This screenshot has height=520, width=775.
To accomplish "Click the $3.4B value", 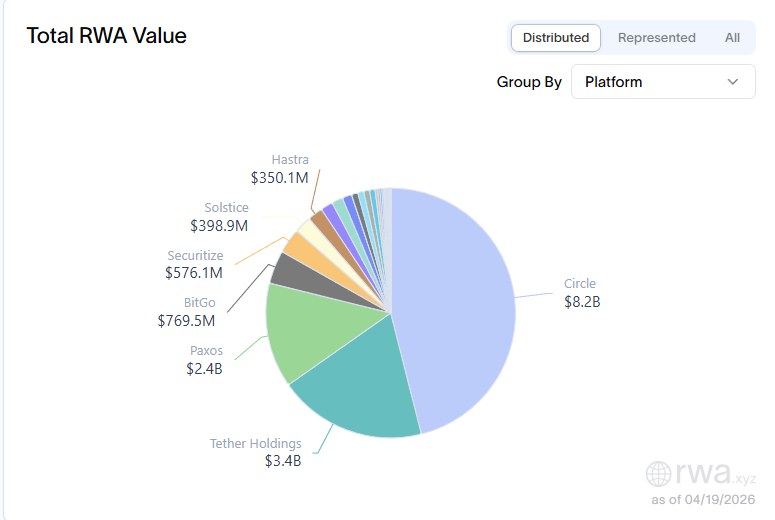I will tap(283, 461).
